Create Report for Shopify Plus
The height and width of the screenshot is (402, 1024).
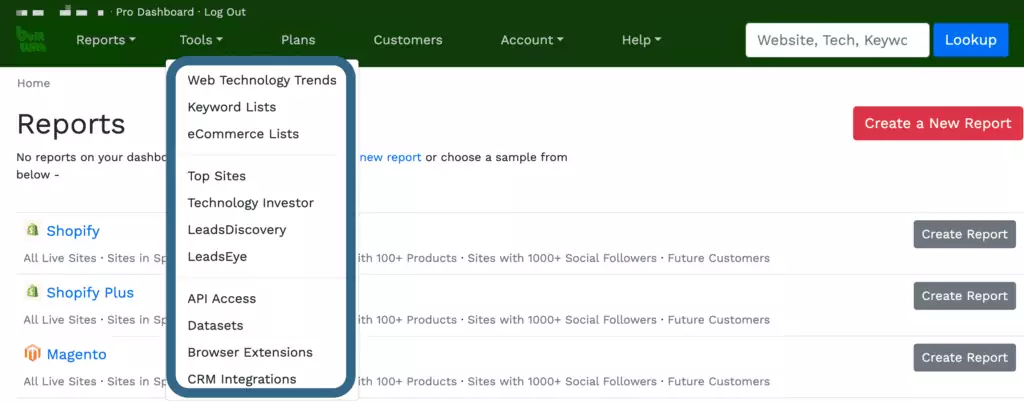tap(965, 296)
